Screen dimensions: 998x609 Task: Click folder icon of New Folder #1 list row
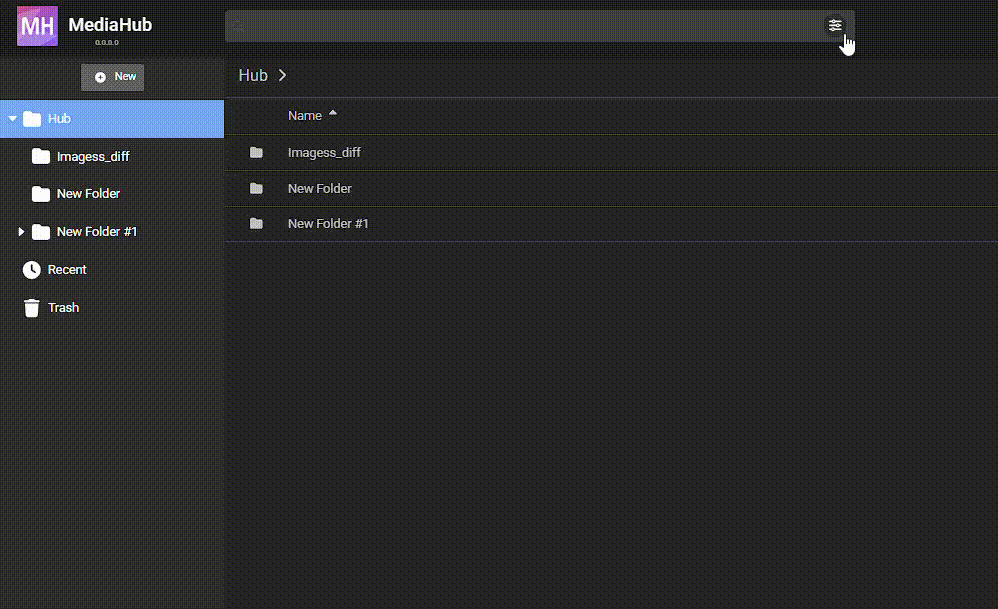(256, 224)
